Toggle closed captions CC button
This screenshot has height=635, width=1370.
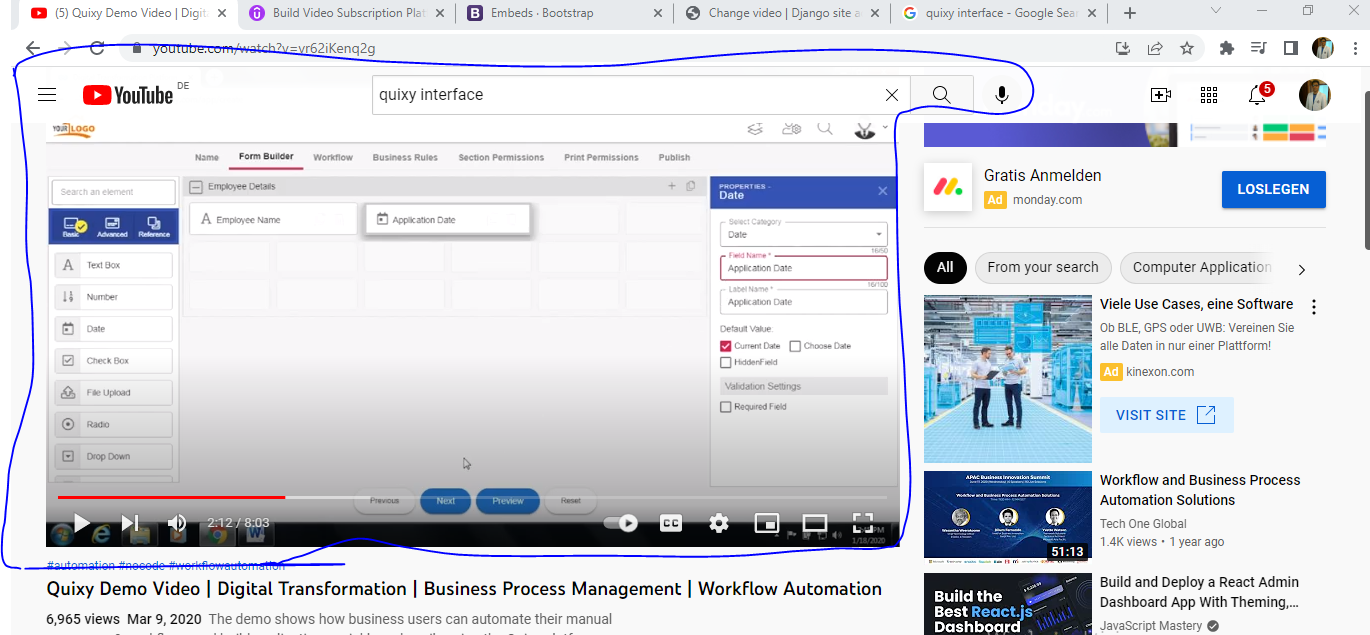[671, 523]
